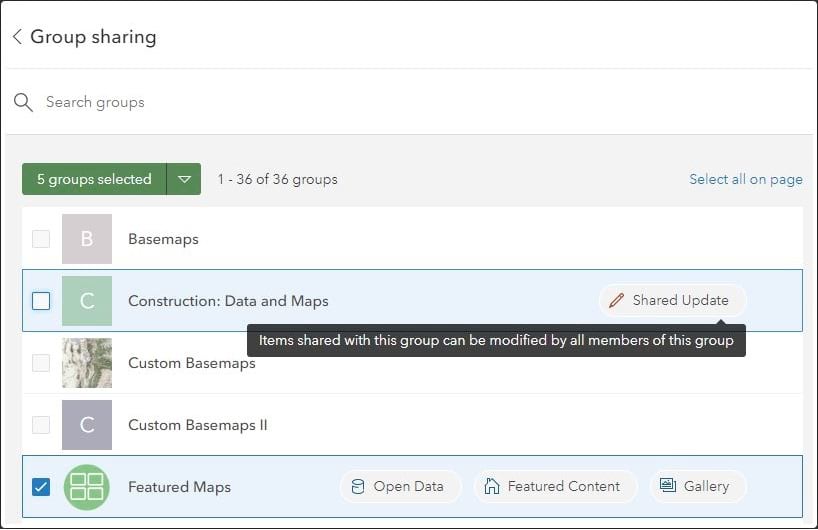This screenshot has width=818, height=530.
Task: Click the Gallery badge icon
Action: pyautogui.click(x=668, y=487)
